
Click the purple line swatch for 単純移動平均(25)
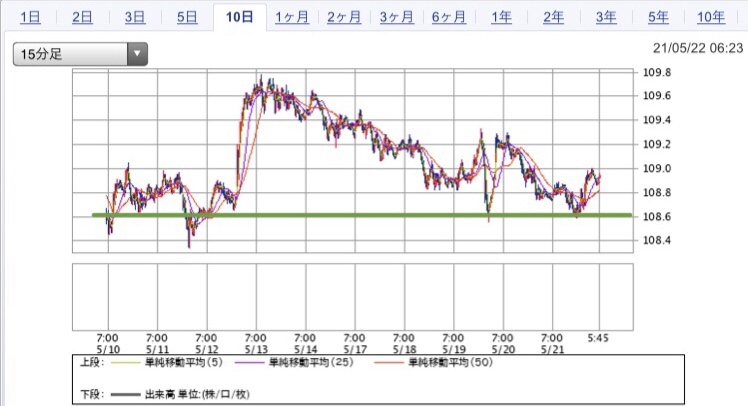pos(249,363)
